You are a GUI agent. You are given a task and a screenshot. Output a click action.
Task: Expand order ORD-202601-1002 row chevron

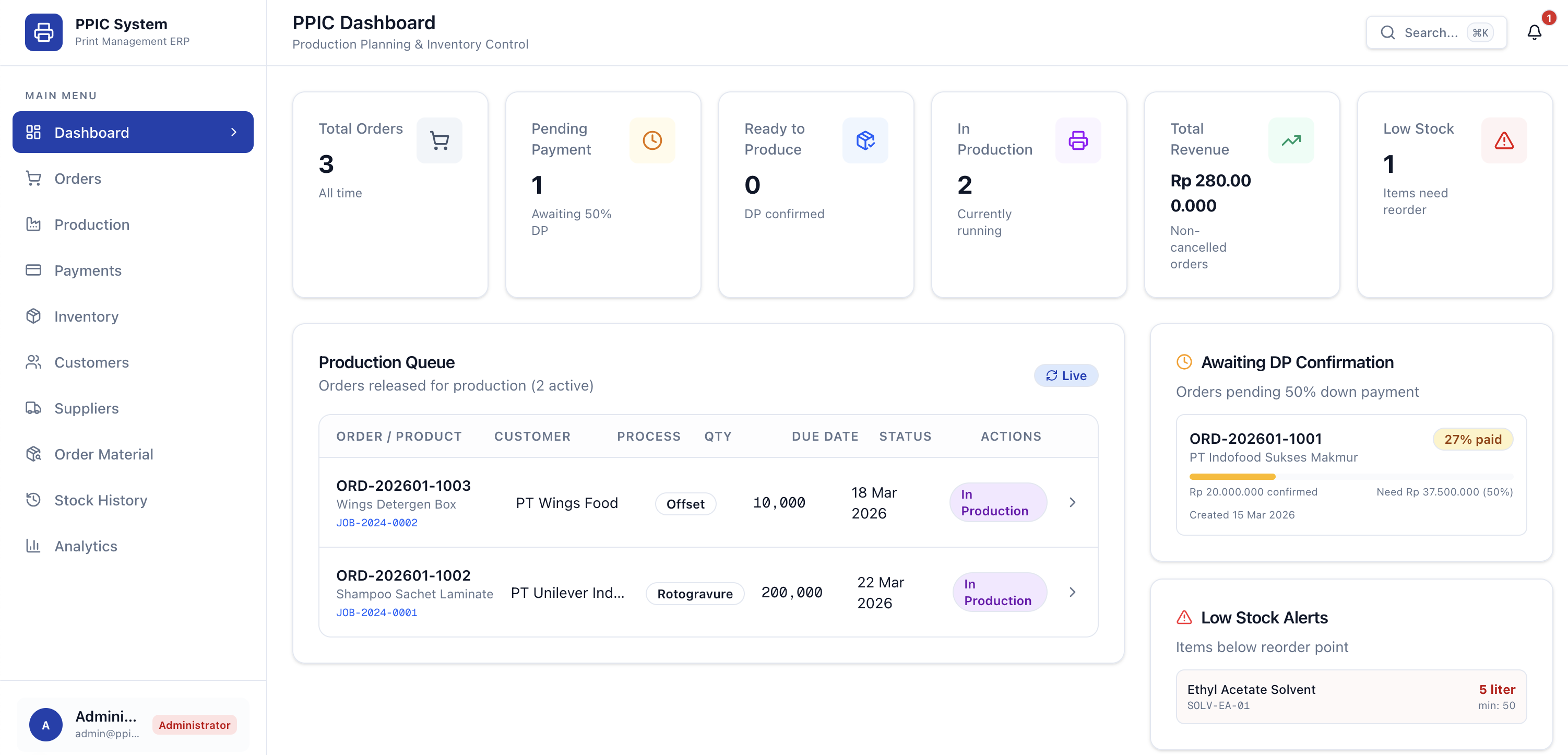pos(1073,592)
